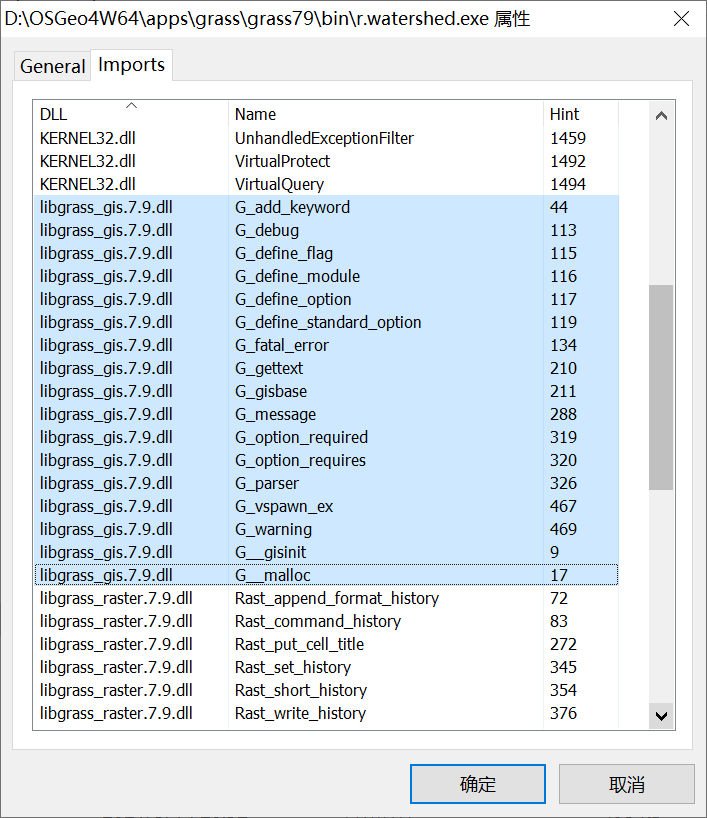This screenshot has width=707, height=818.
Task: Select the Imports tab
Action: tap(131, 65)
